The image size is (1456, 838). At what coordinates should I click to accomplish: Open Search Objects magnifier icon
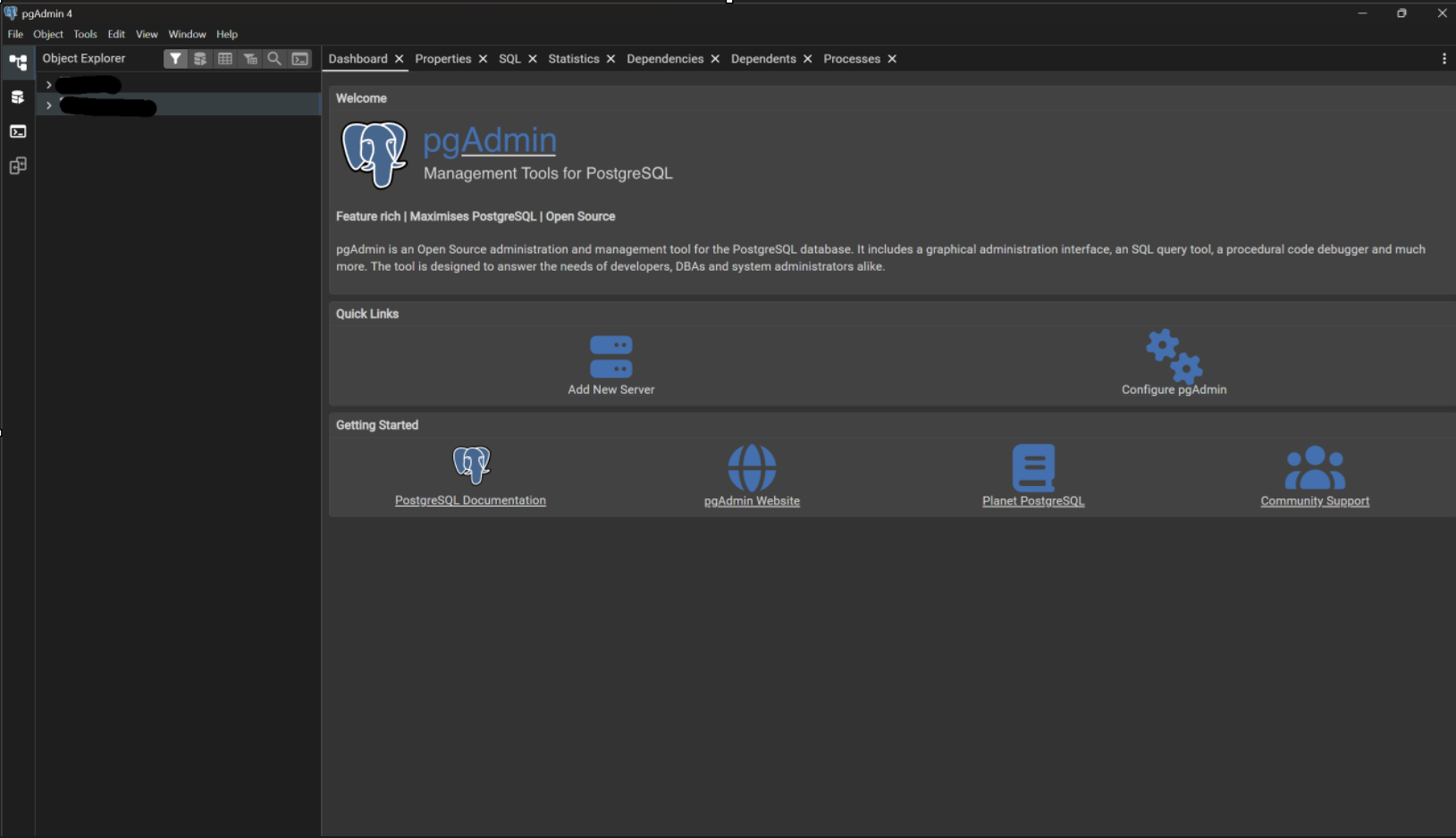pos(274,59)
